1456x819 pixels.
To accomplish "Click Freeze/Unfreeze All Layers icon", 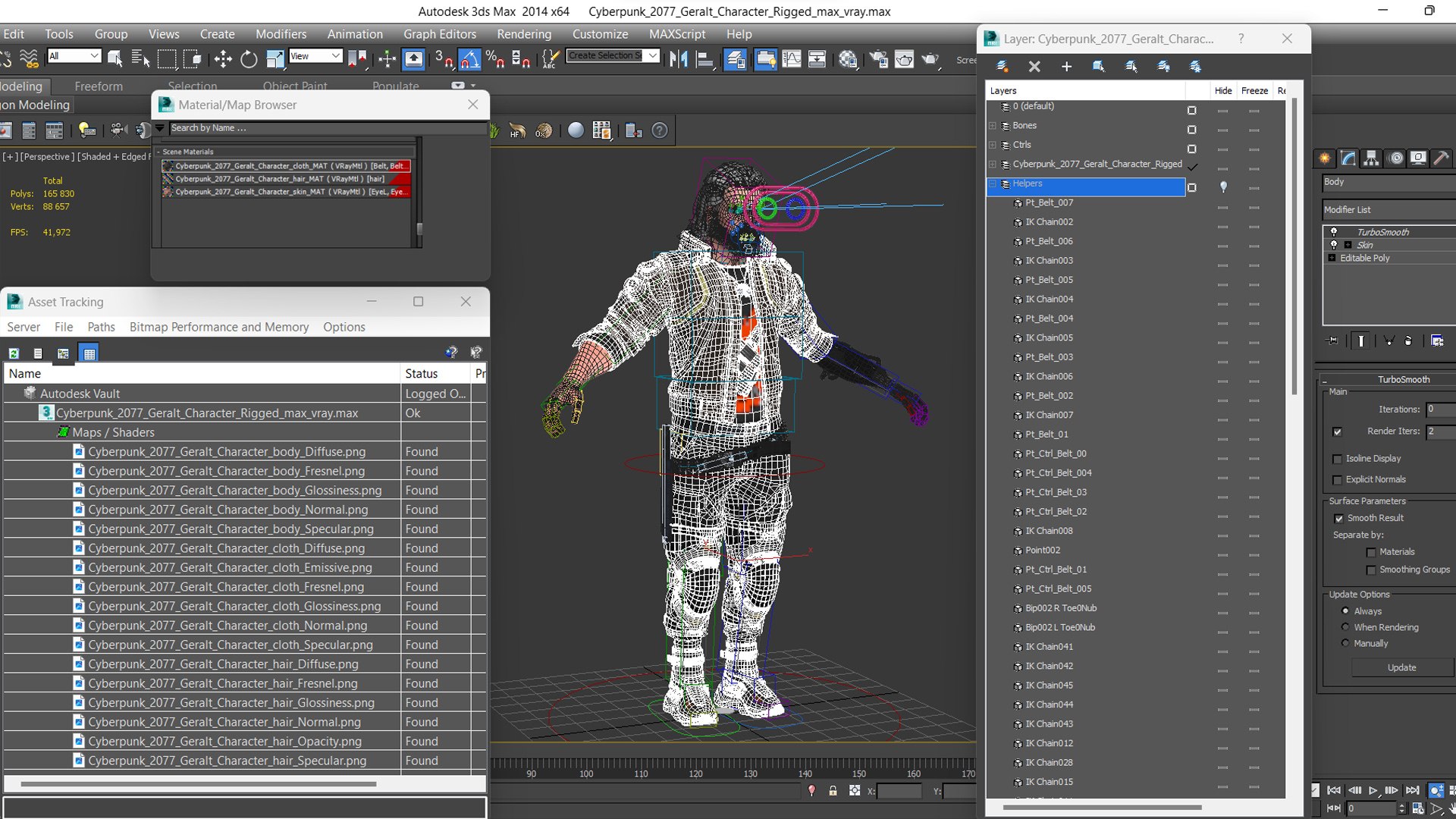I will (x=1195, y=67).
